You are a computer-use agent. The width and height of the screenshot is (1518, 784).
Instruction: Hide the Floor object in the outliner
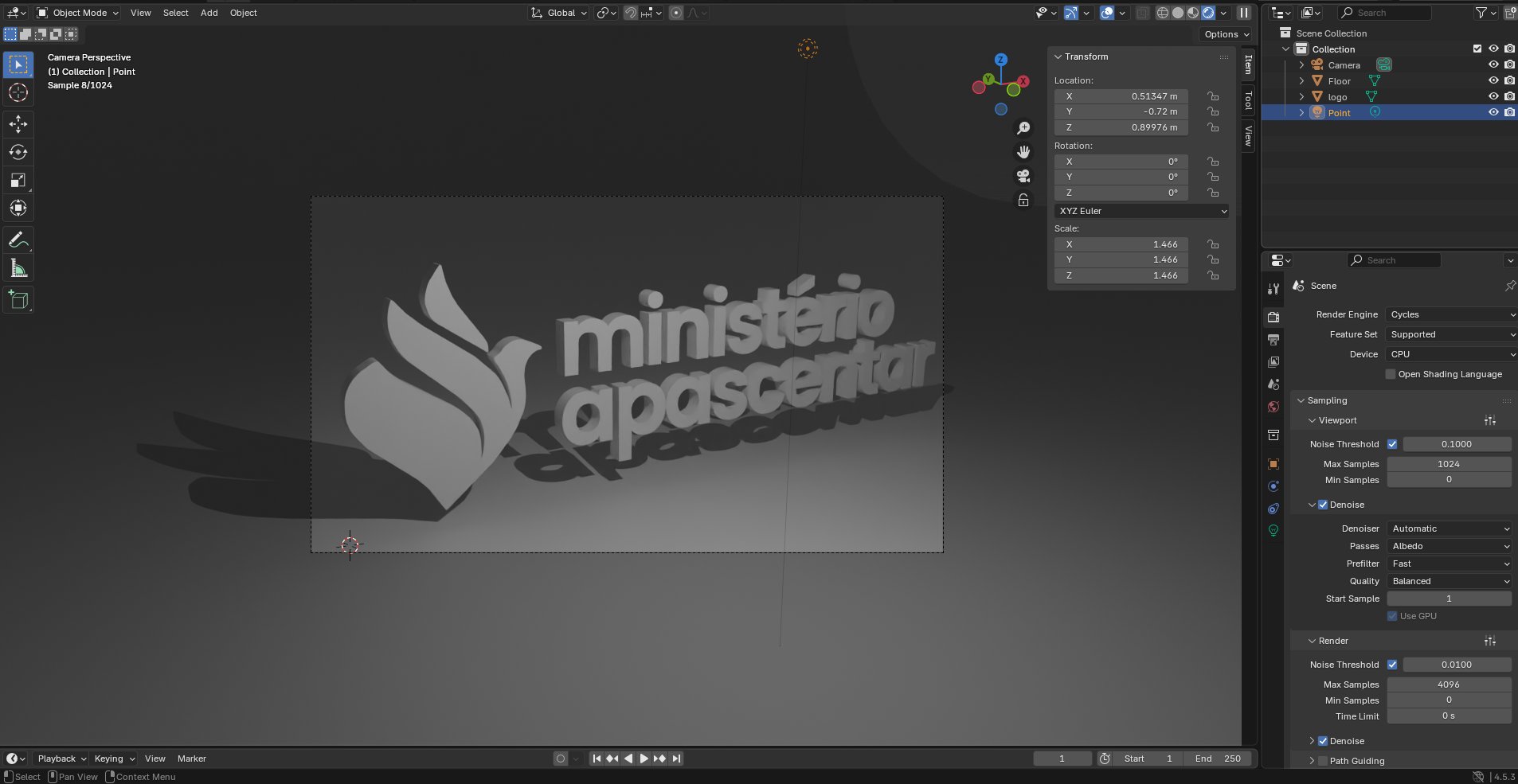click(x=1493, y=81)
